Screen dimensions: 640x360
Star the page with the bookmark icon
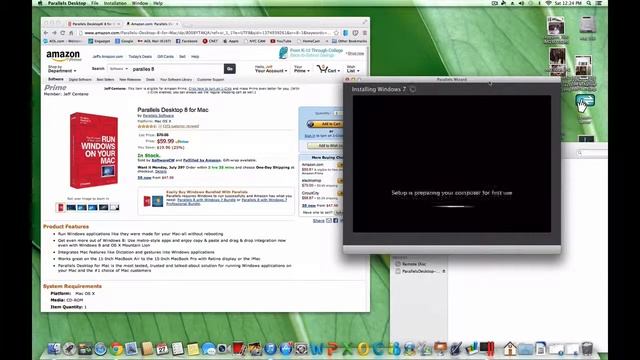click(336, 33)
